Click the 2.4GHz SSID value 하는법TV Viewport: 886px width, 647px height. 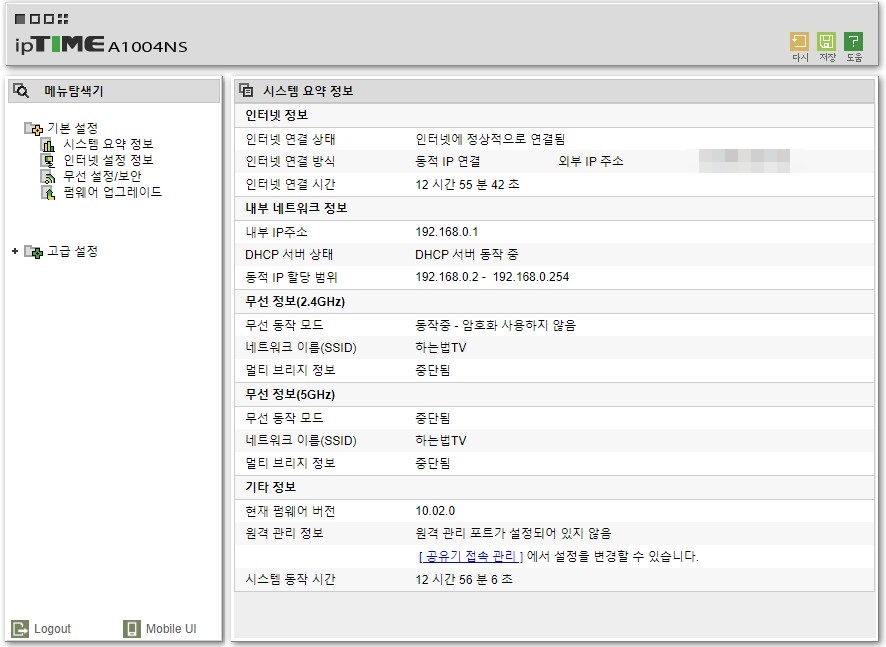[x=441, y=348]
